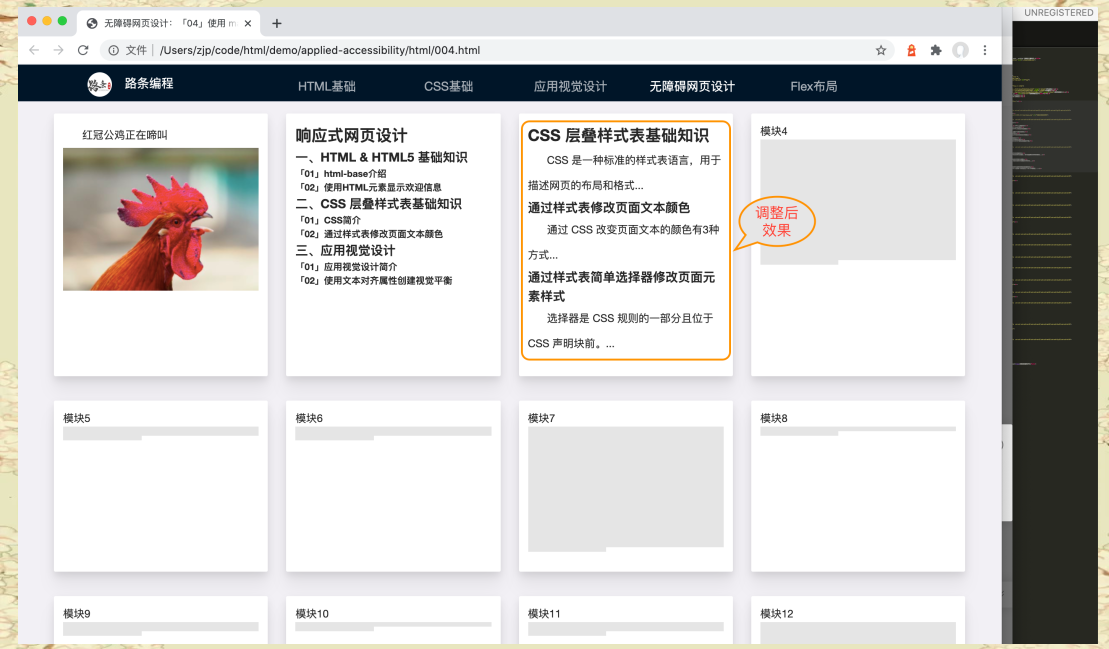
Task: Click subheading 通过样式表简单选择器修改页面元素样式
Action: [x=621, y=286]
